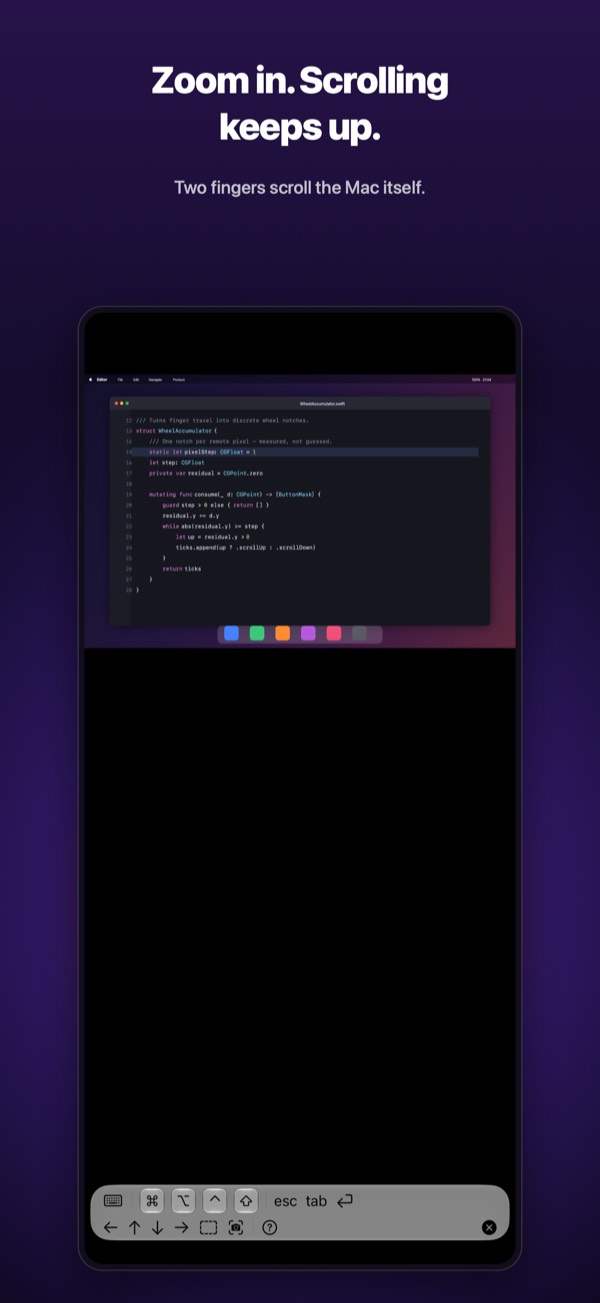Open the Editor app menu
The width and height of the screenshot is (600, 1303).
pos(102,380)
